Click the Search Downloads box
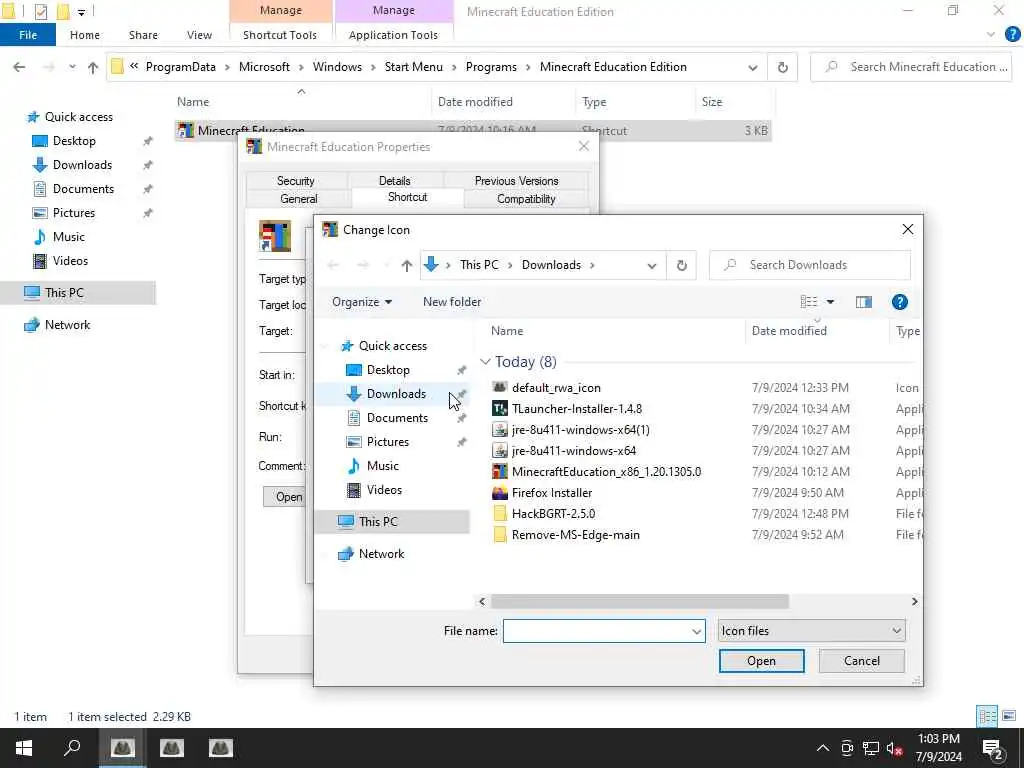Image resolution: width=1024 pixels, height=768 pixels. [x=810, y=265]
